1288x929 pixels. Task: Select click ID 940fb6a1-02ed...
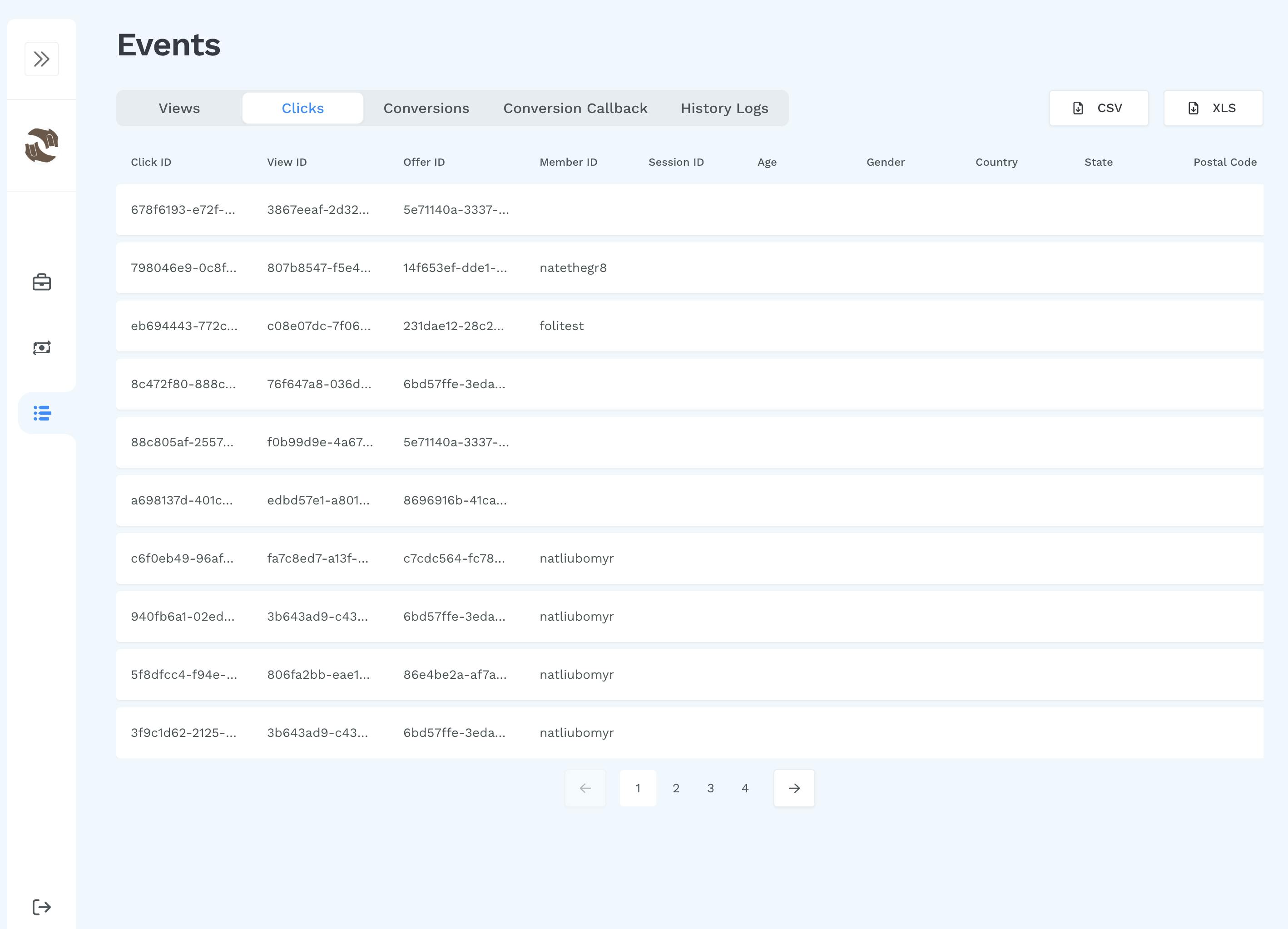[x=182, y=616]
